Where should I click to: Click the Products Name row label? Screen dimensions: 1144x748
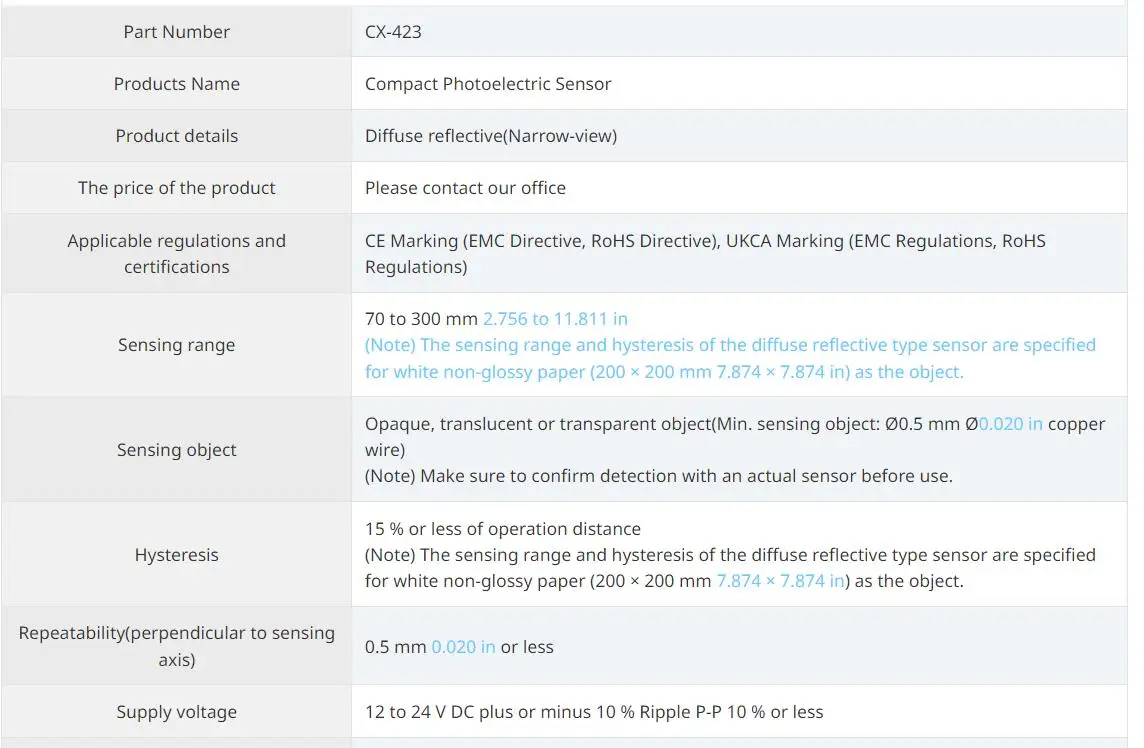[x=176, y=84]
